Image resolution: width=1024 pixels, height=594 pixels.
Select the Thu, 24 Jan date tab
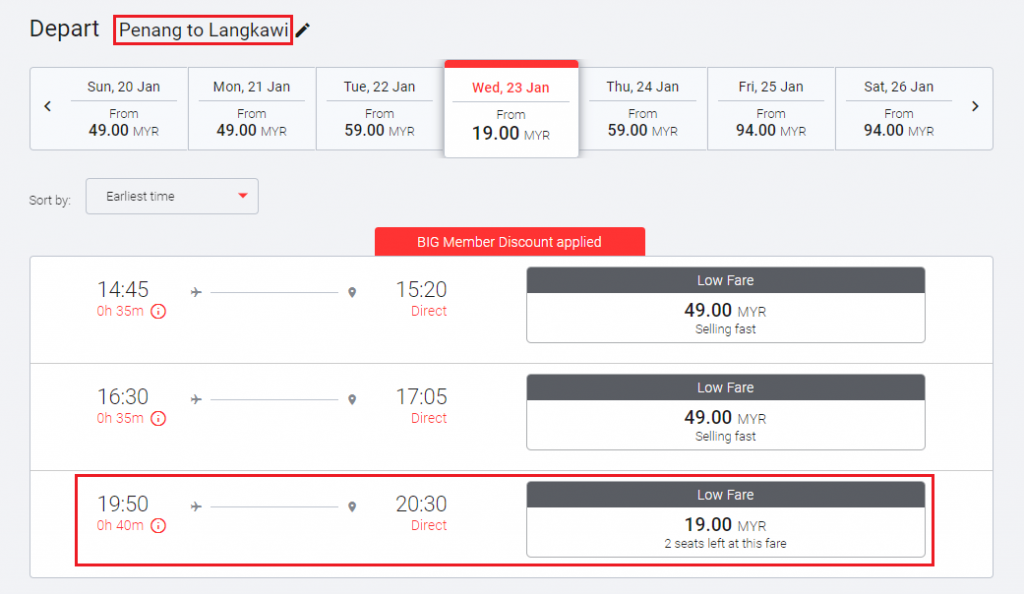(x=642, y=108)
